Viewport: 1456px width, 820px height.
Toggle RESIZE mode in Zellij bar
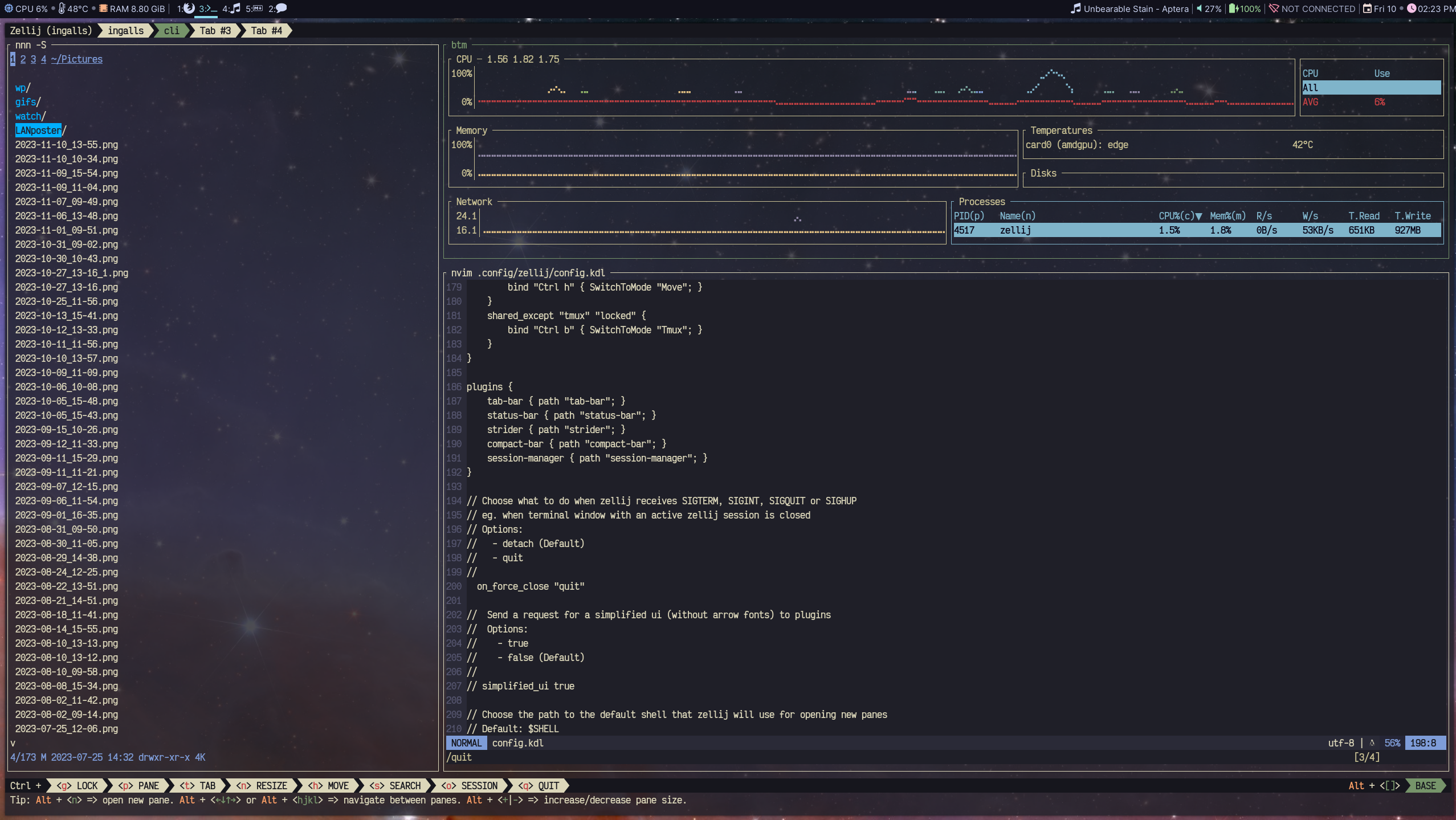pos(262,786)
